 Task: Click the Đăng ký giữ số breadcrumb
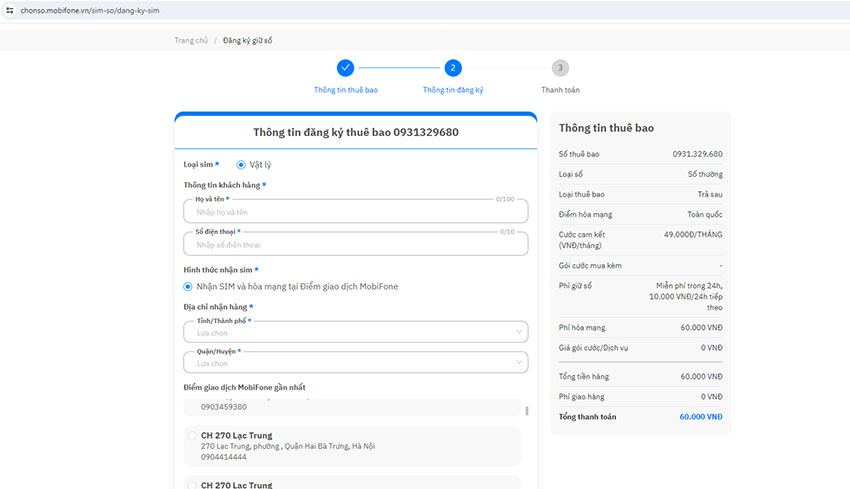[248, 41]
